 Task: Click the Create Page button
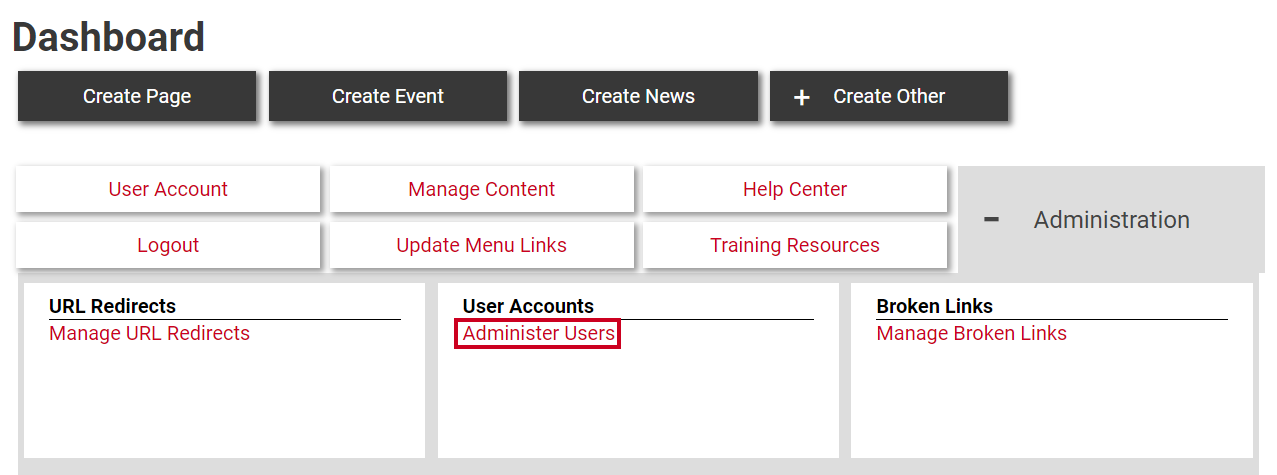click(137, 96)
